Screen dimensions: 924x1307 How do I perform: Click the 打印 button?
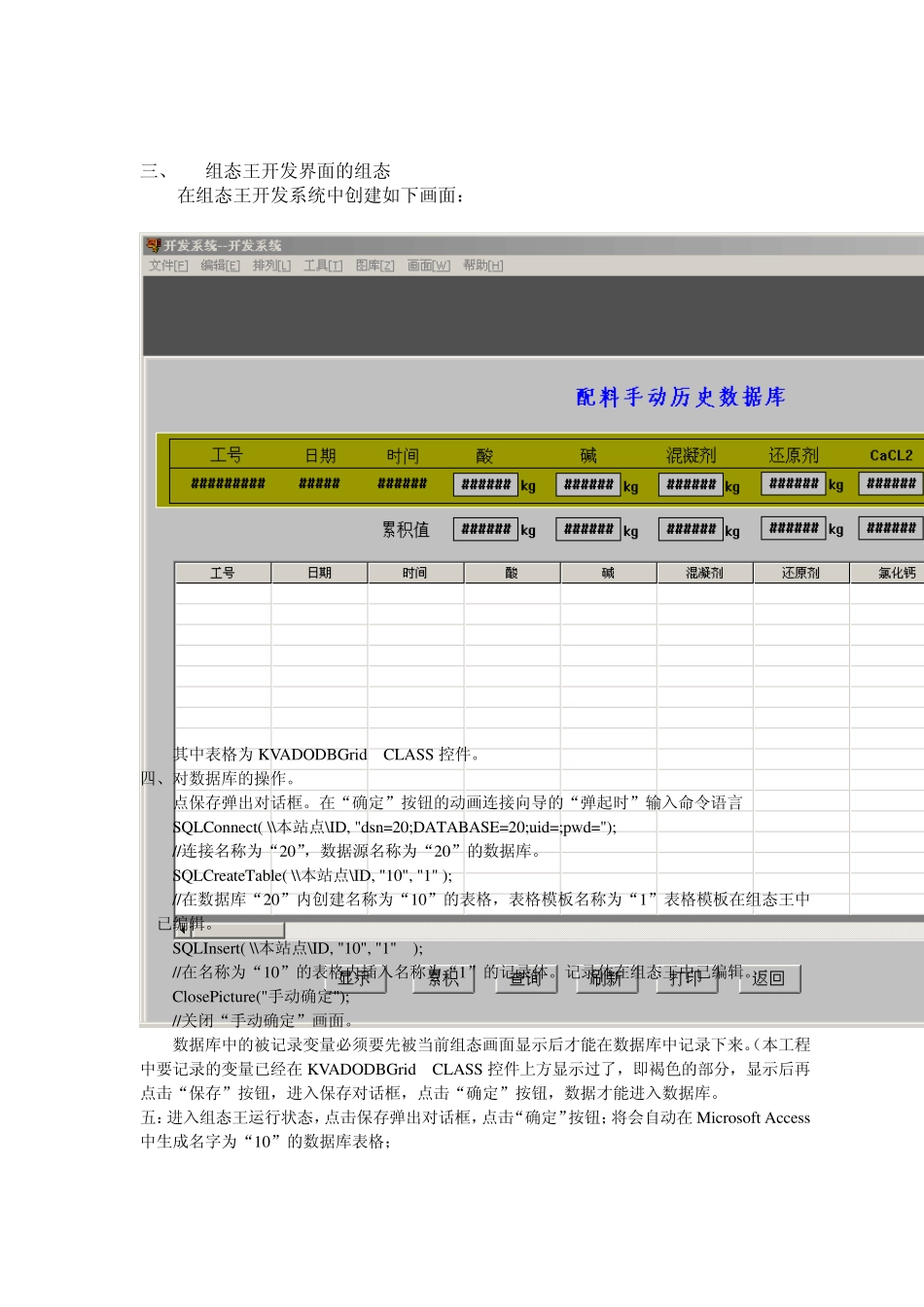pos(687,977)
